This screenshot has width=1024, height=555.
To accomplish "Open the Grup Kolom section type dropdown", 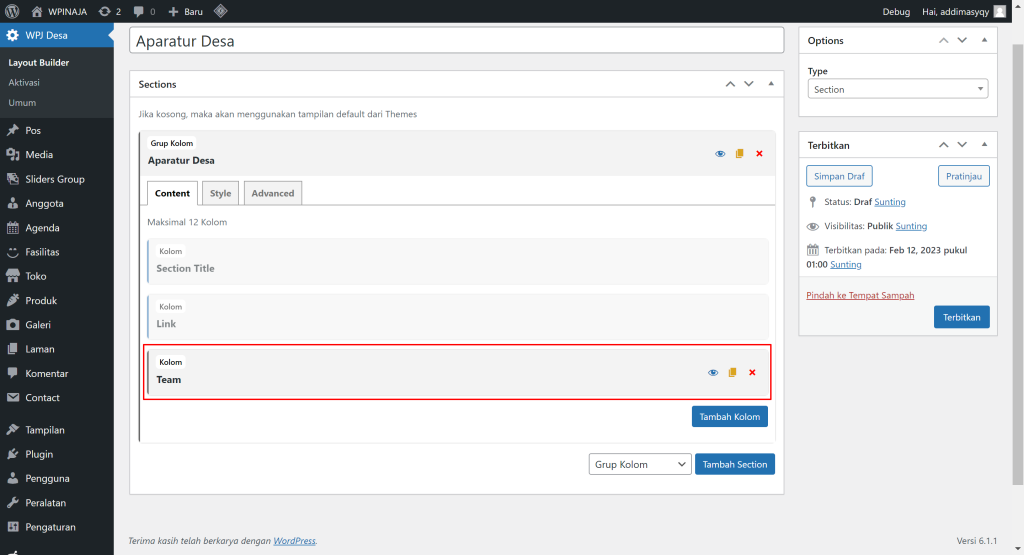I will click(x=640, y=464).
